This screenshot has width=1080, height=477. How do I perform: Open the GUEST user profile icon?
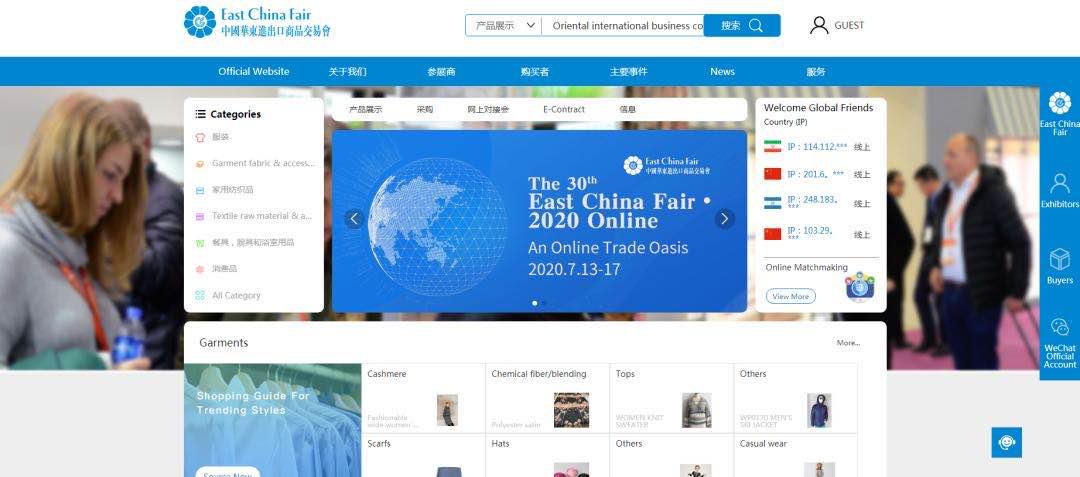click(819, 25)
